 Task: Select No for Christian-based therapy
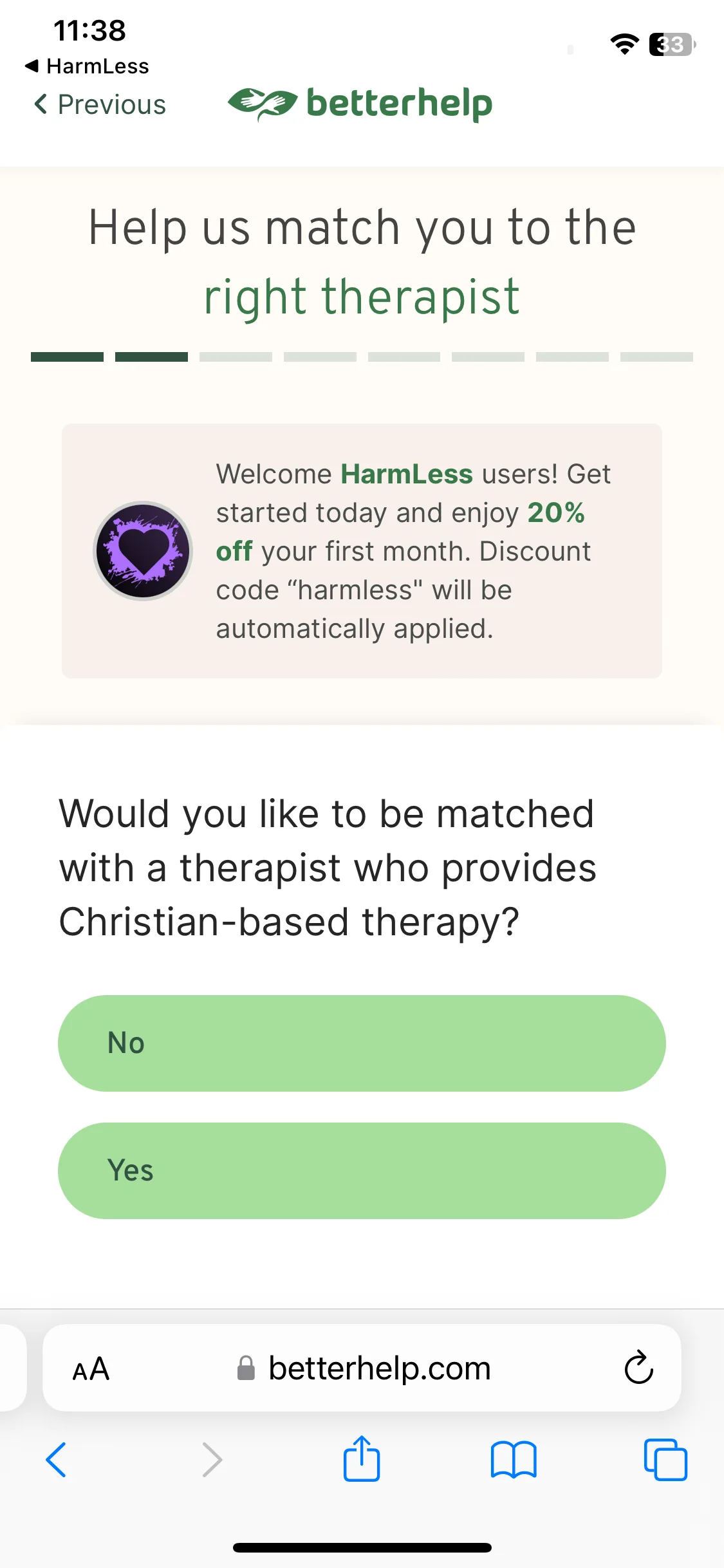click(x=362, y=1043)
